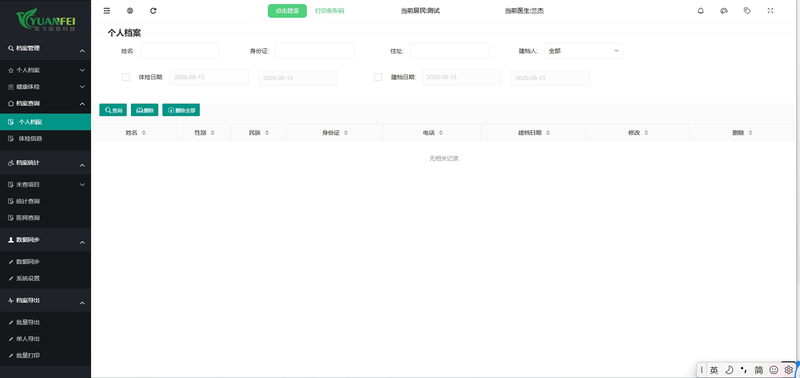Screen dimensions: 800x378
Task: Open the 医师查询 menu item
Action: click(x=45, y=218)
